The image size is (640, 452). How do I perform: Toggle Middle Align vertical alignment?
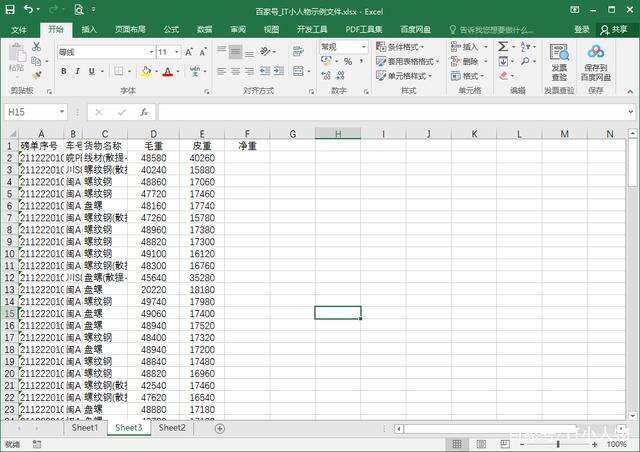click(235, 52)
